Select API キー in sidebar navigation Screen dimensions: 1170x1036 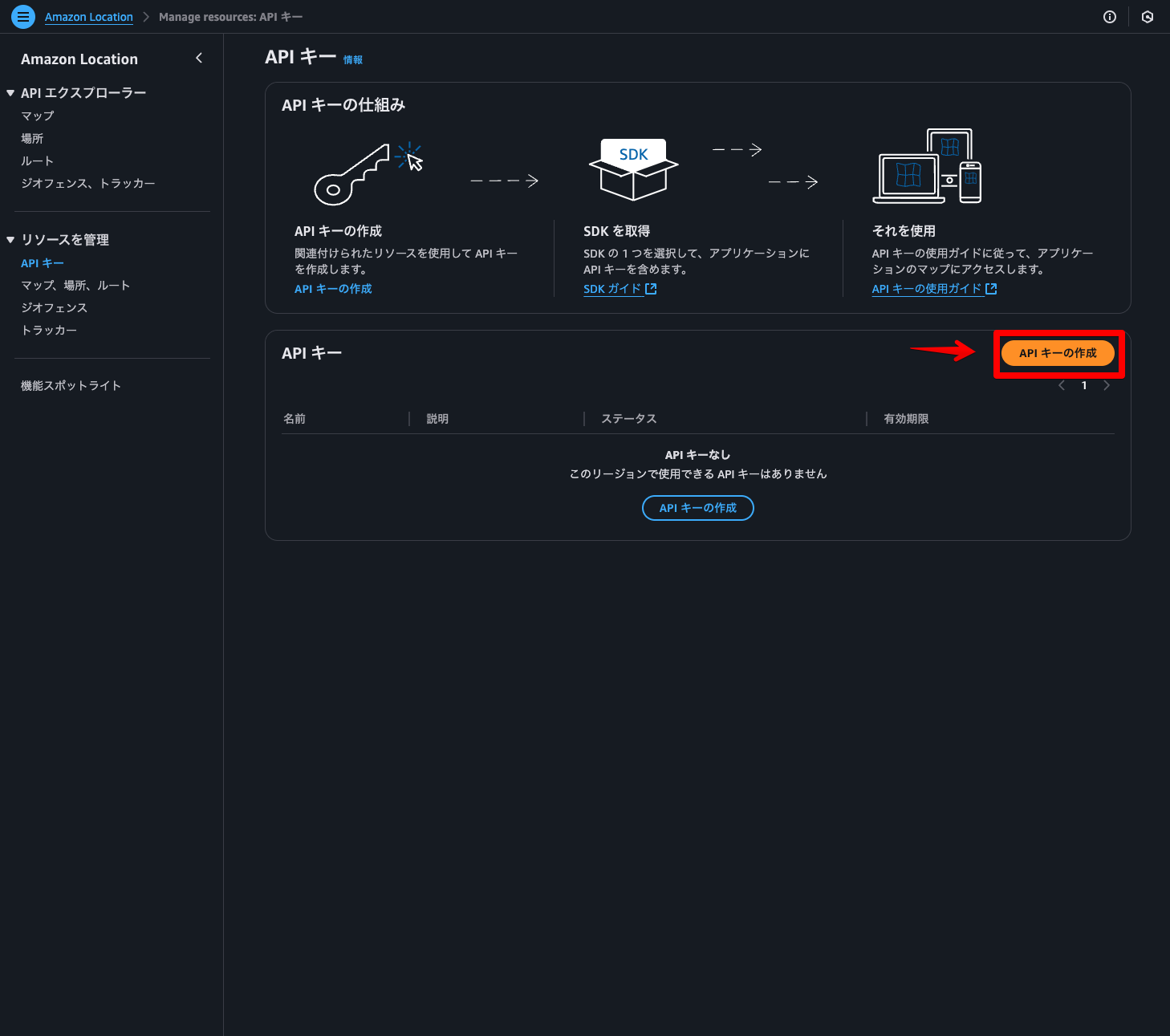[43, 263]
